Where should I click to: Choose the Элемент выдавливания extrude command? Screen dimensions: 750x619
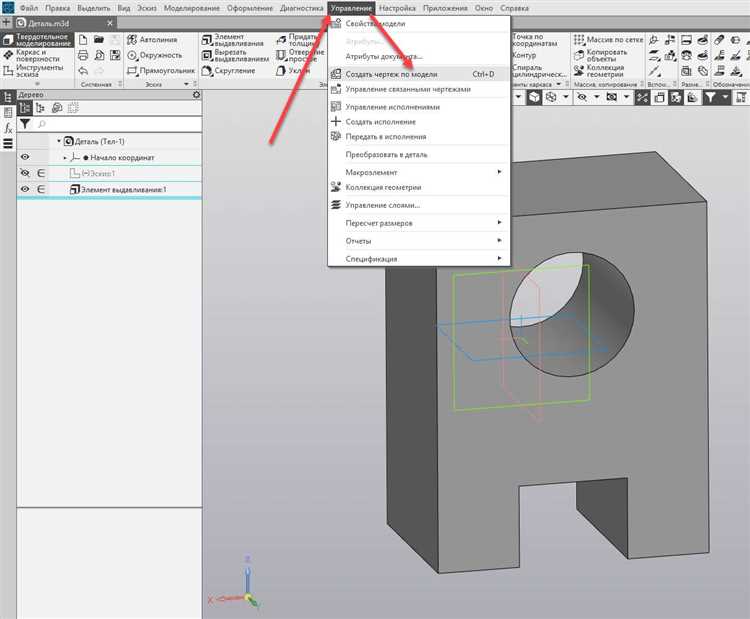232,40
